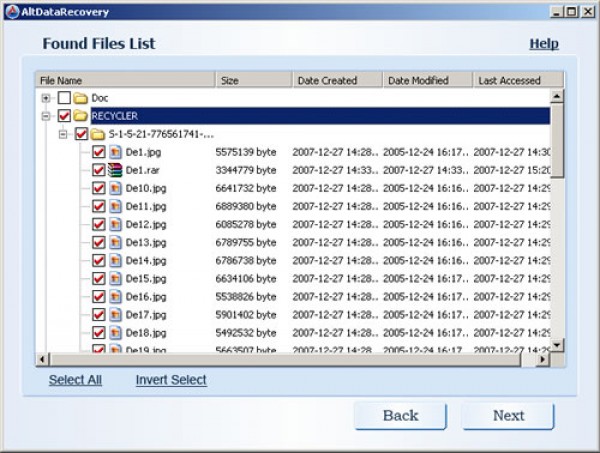Uncheck the RECYCLER folder checkbox

pos(64,116)
